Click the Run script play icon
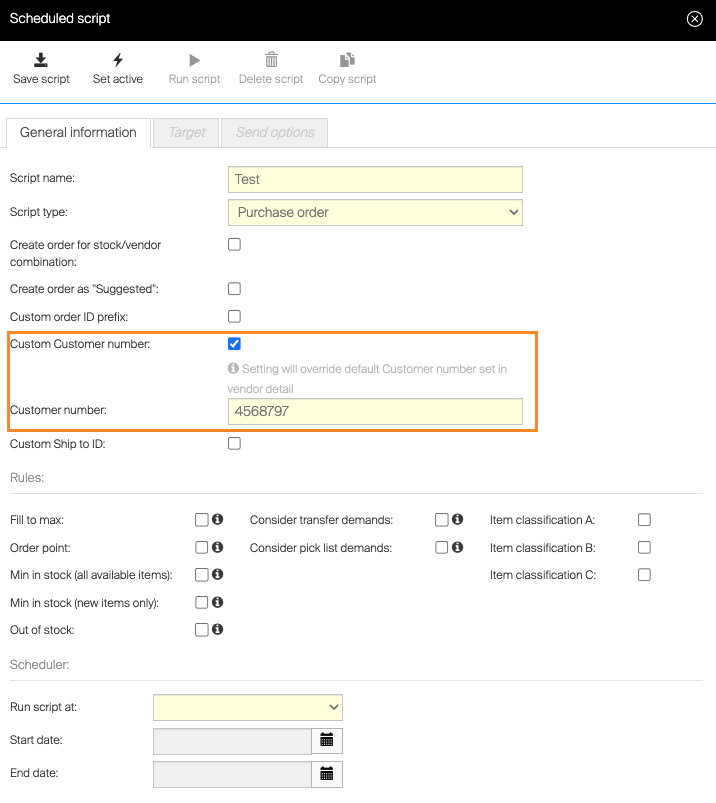 [194, 60]
